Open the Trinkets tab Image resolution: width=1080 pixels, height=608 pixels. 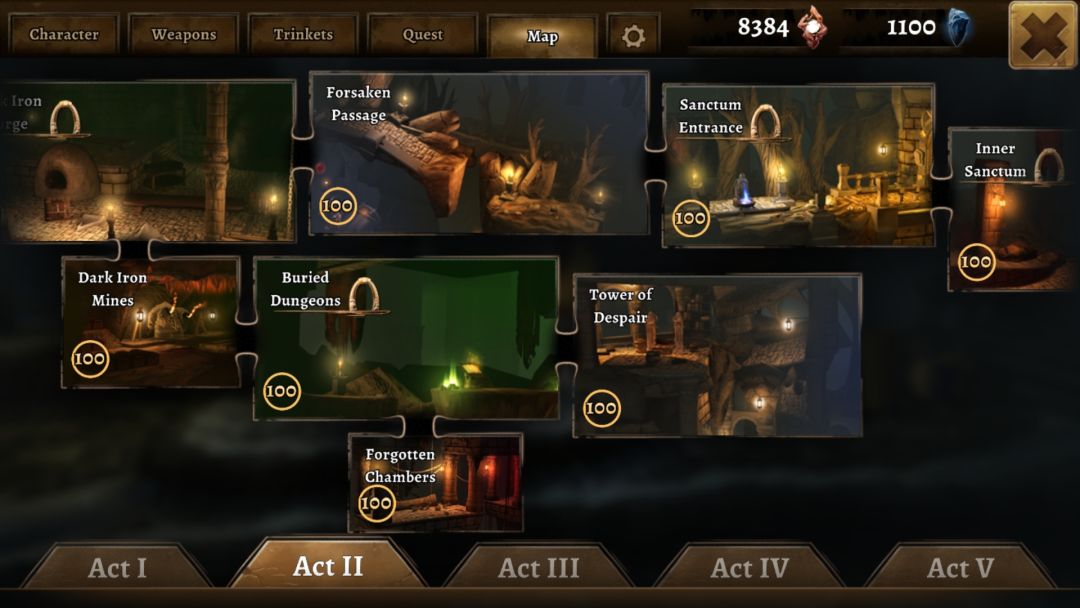(x=303, y=34)
